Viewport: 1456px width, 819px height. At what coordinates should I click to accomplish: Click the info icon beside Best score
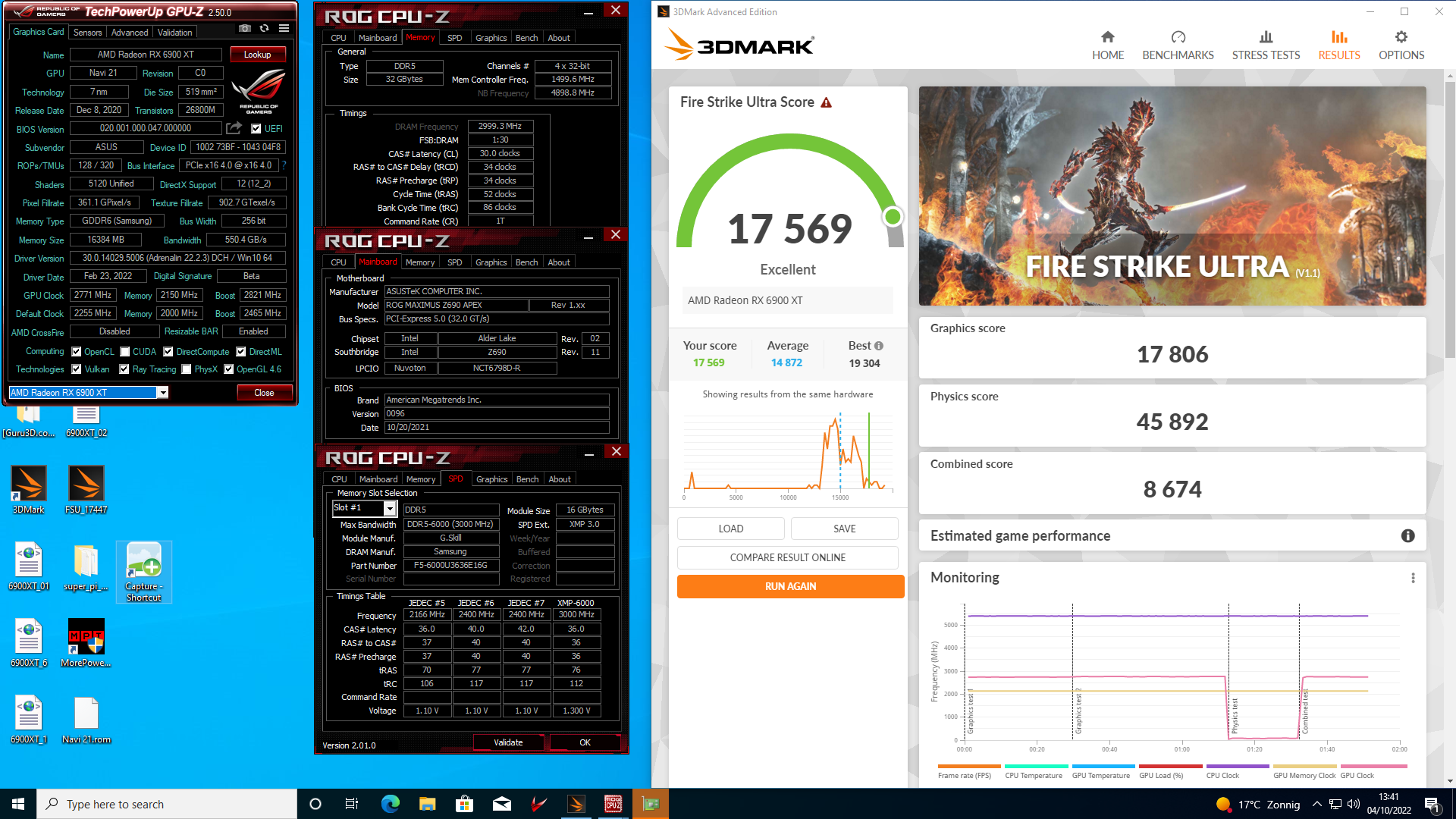pos(879,346)
